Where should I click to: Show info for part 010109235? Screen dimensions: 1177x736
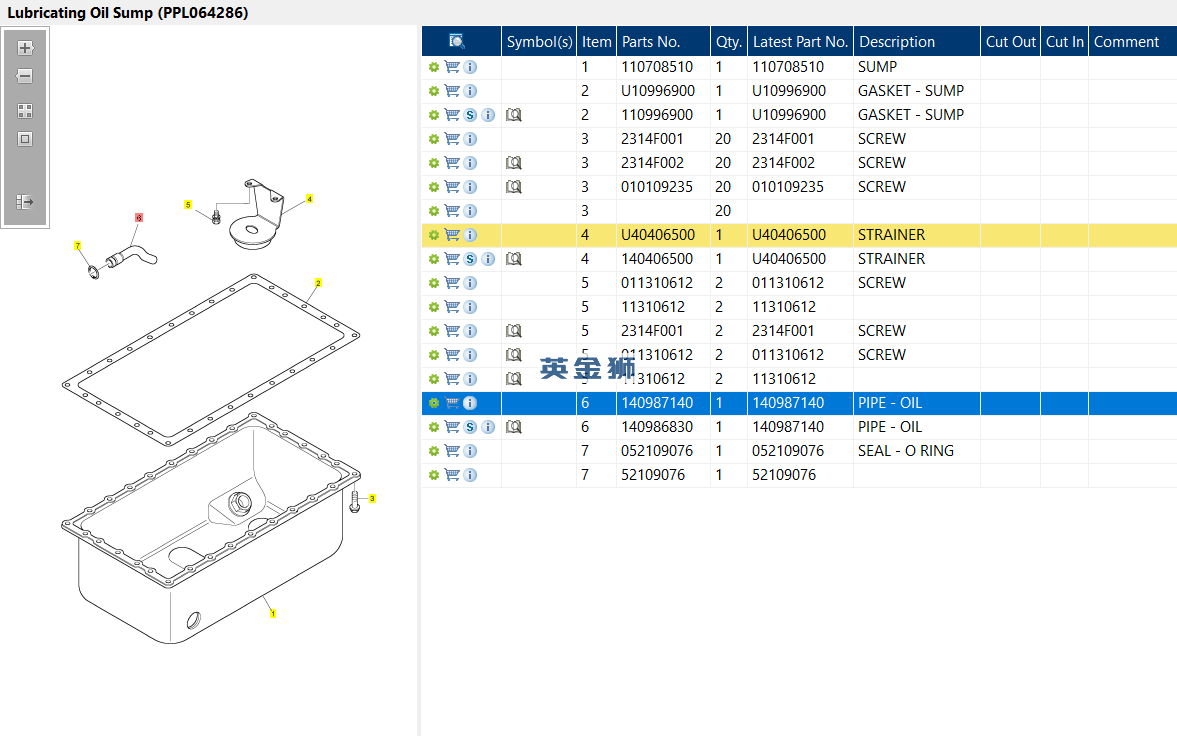pos(470,187)
